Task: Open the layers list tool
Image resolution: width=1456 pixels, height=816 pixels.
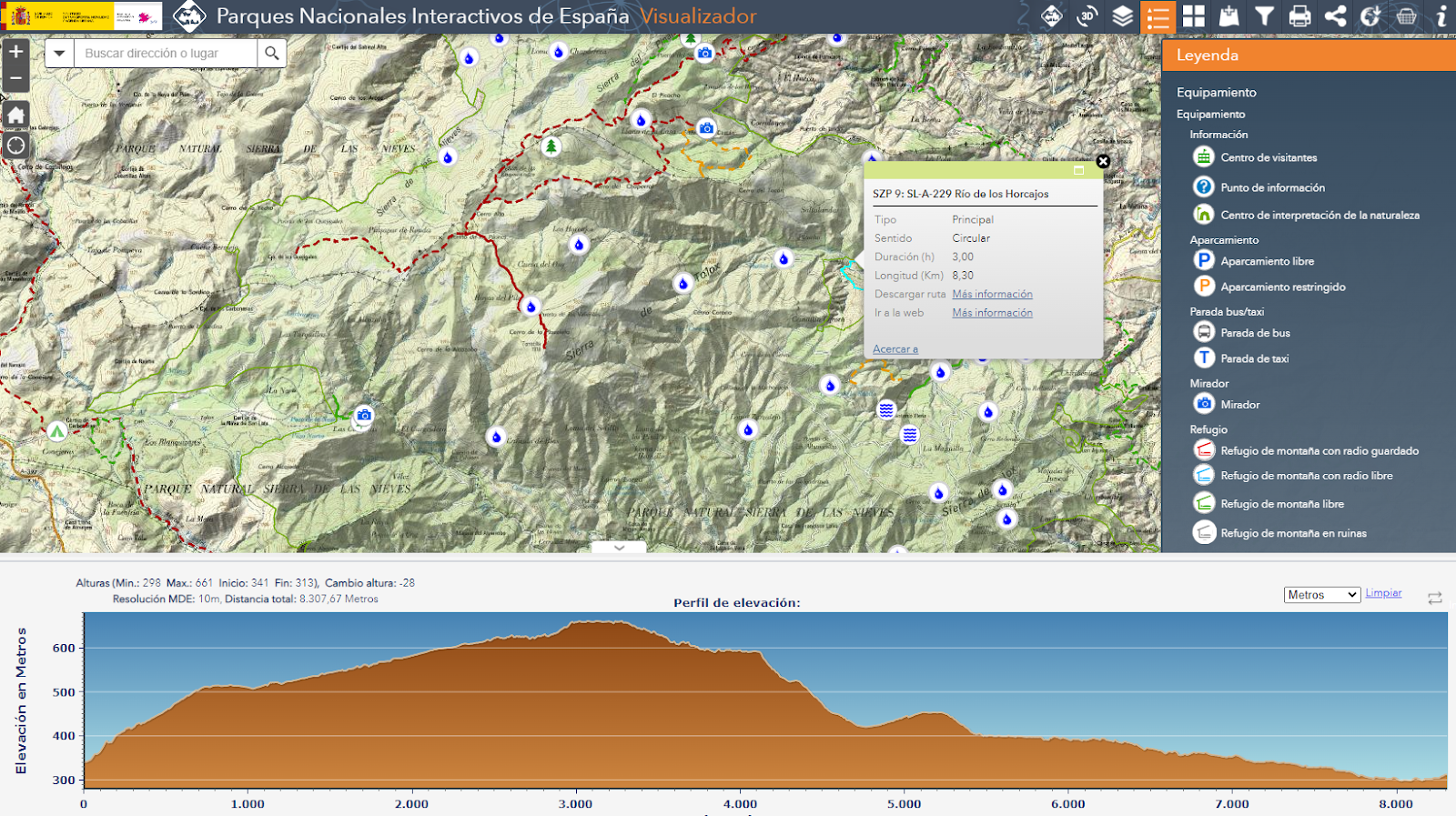Action: 1123,16
